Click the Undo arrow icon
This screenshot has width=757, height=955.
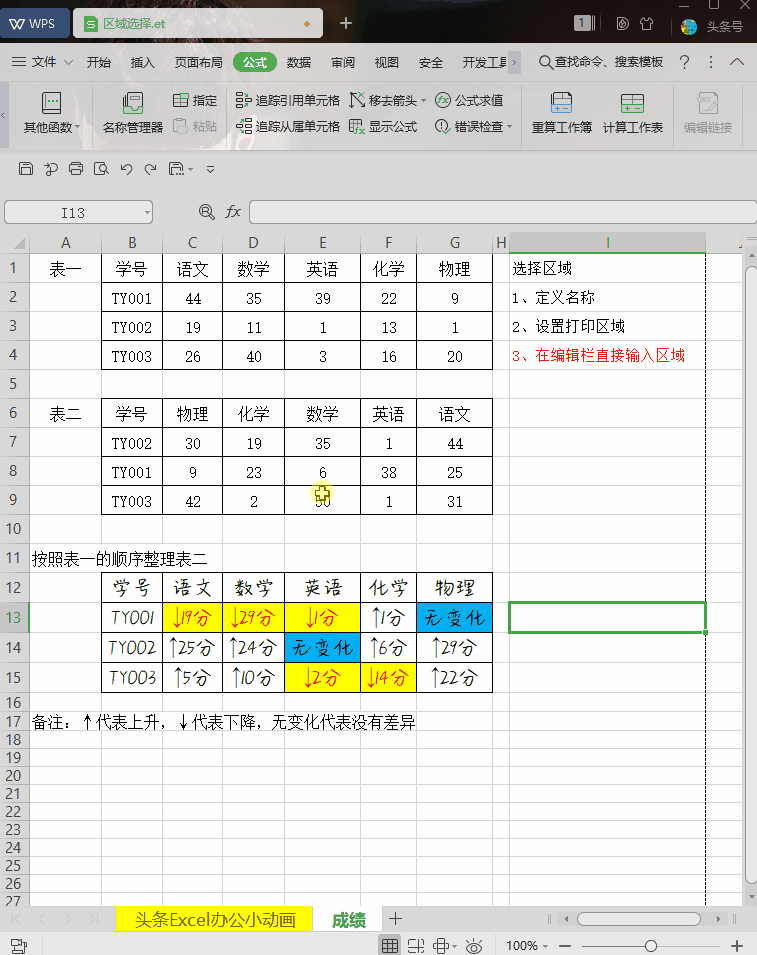click(x=126, y=169)
